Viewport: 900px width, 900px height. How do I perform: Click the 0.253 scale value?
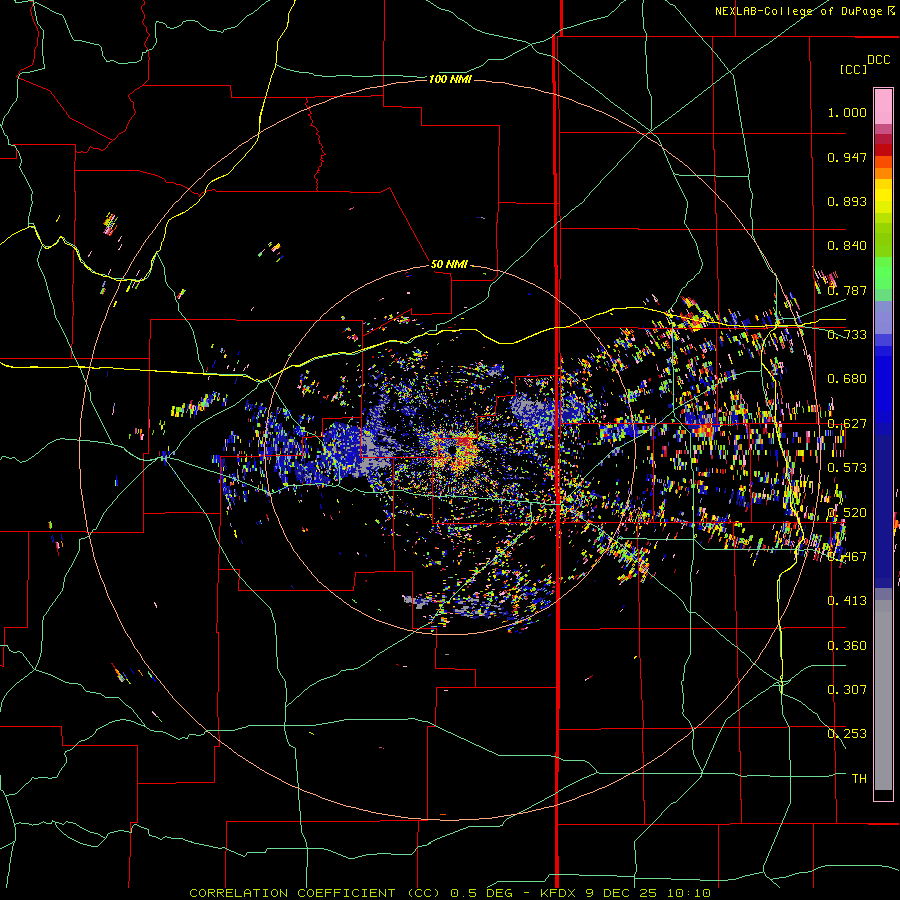point(847,734)
